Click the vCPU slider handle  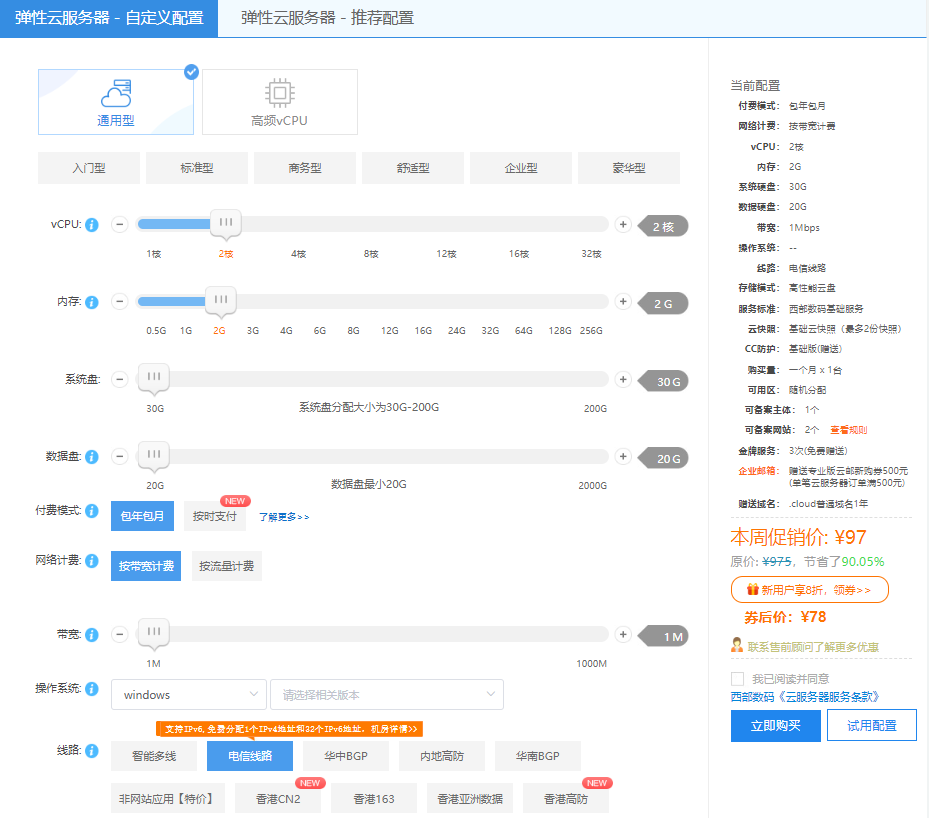(226, 223)
